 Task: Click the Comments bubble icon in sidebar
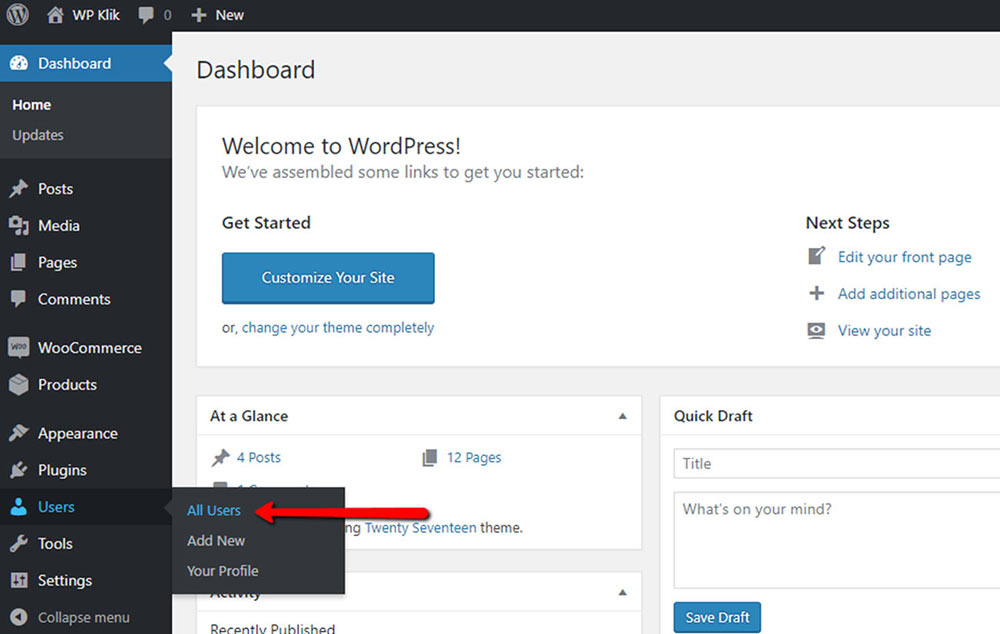[19, 299]
